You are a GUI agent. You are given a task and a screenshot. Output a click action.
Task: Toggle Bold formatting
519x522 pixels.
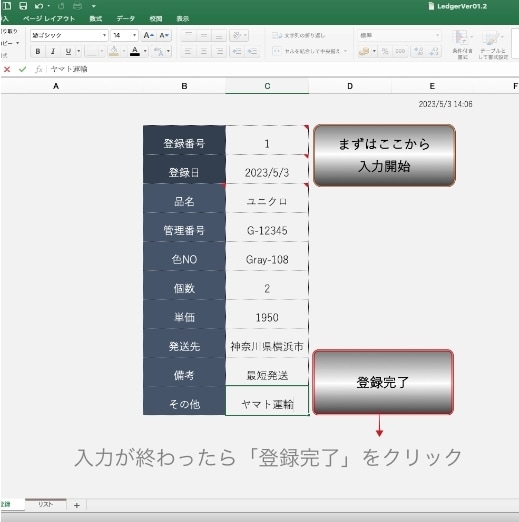click(x=38, y=51)
